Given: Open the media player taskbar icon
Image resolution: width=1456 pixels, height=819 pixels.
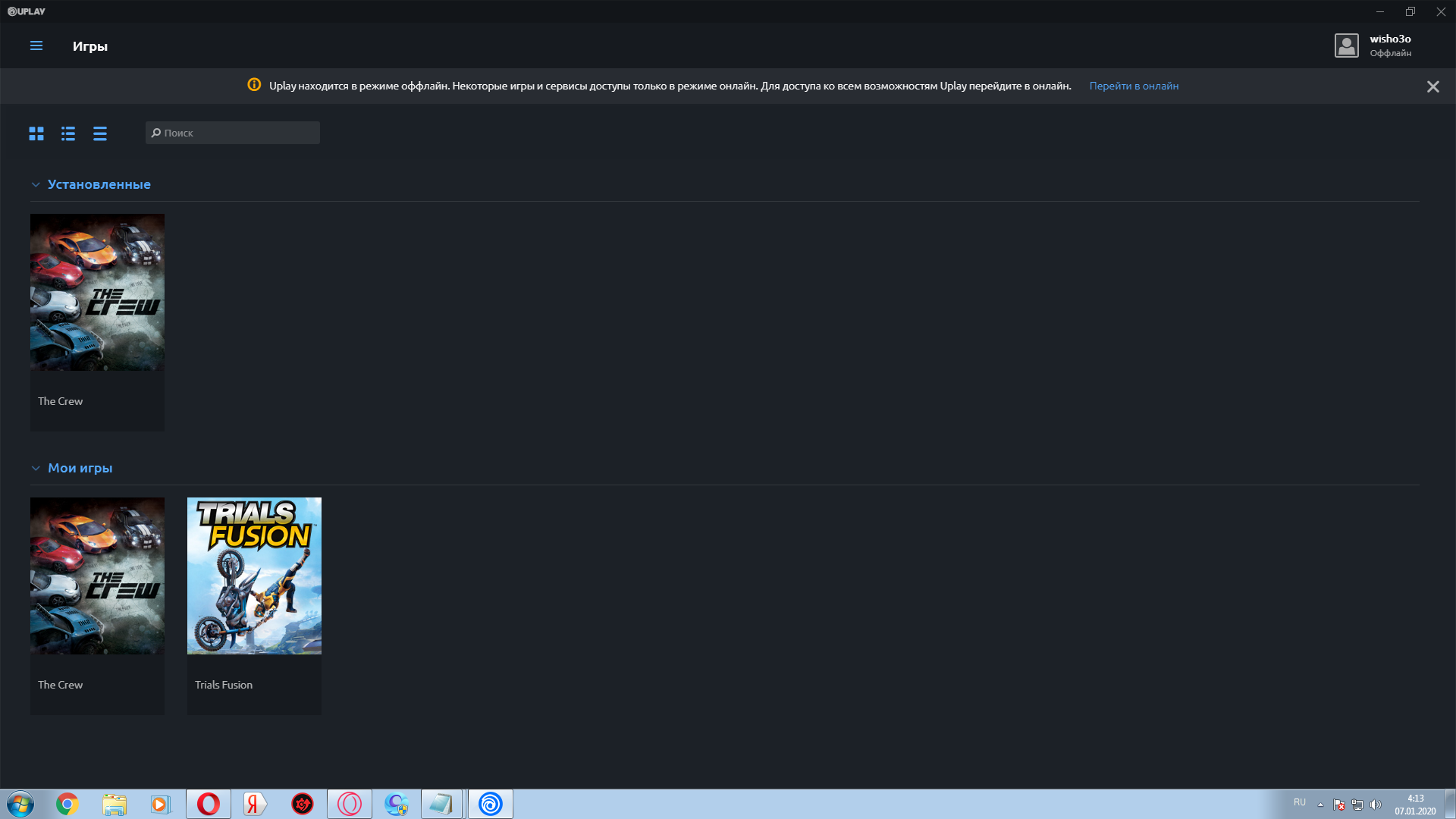Looking at the screenshot, I should pyautogui.click(x=161, y=804).
